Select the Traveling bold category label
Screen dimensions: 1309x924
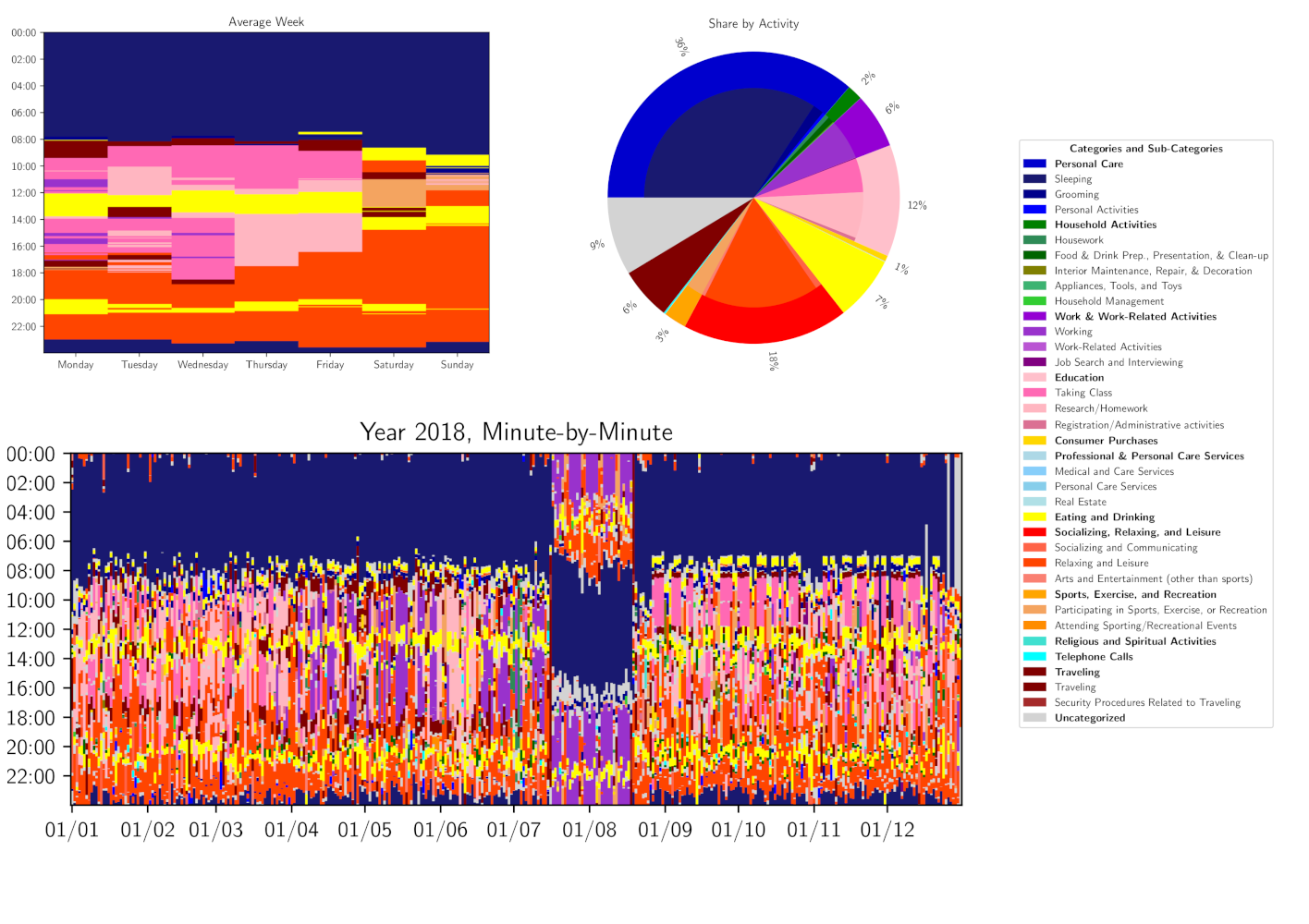(x=1077, y=673)
